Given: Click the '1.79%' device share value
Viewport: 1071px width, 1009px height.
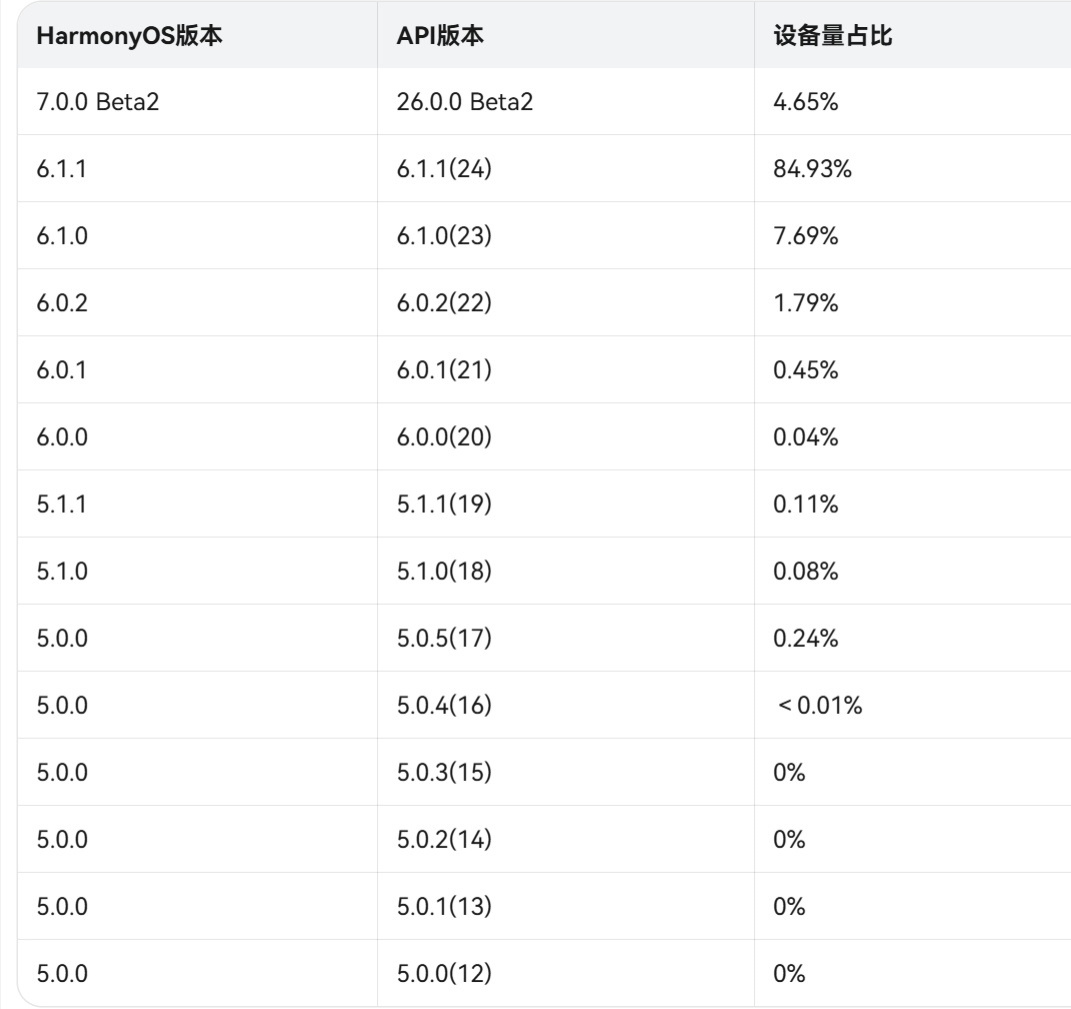Looking at the screenshot, I should pos(805,303).
